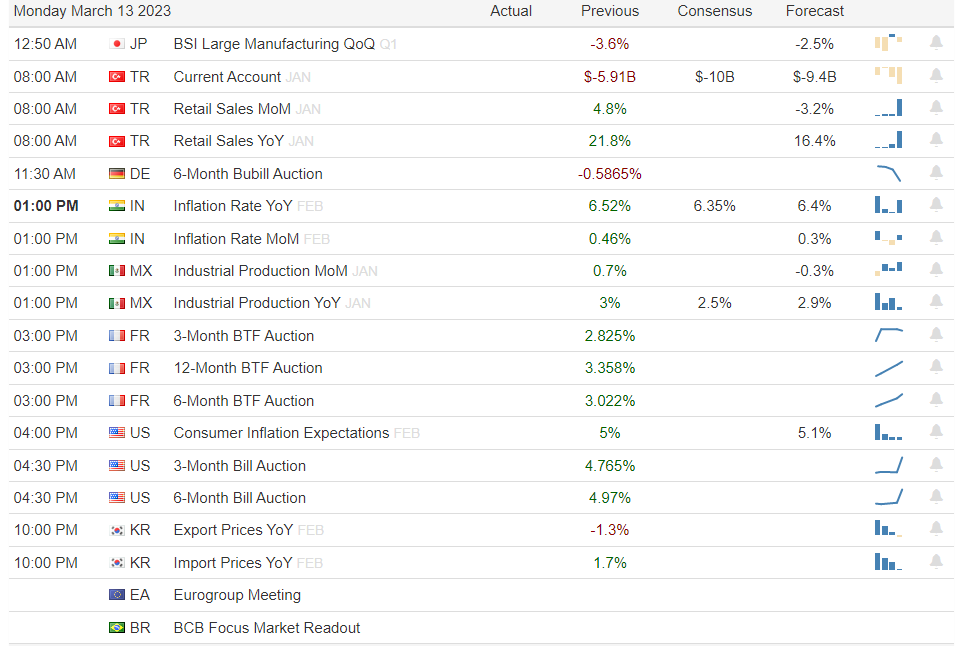Click the bell alert icon for BSI Large Manufacturing
This screenshot has width=978, height=646.
click(x=936, y=43)
